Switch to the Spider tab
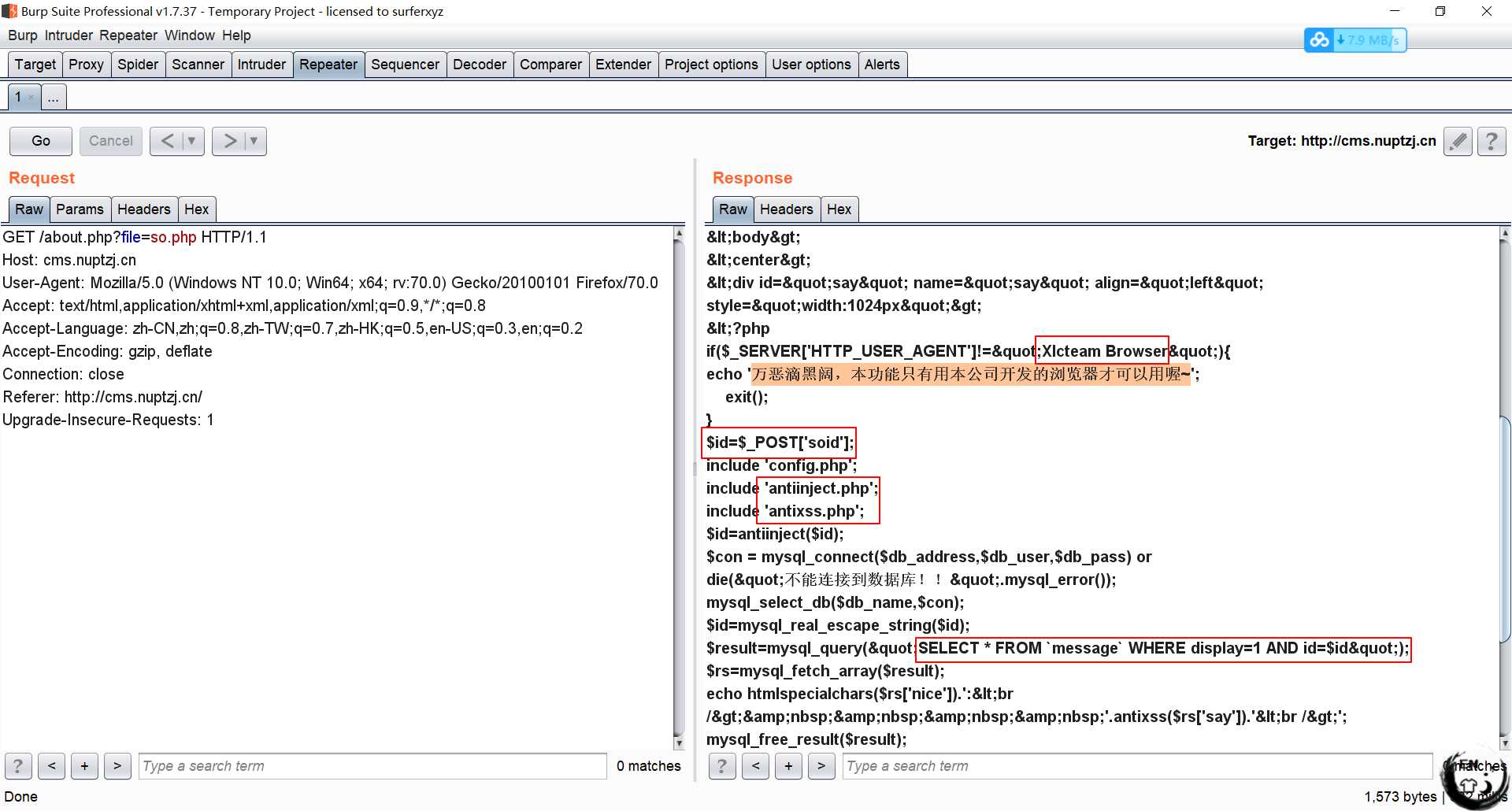 click(x=138, y=65)
